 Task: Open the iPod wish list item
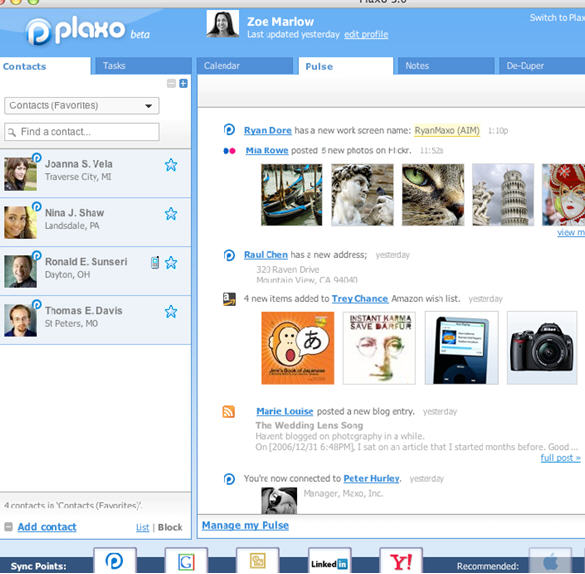(462, 348)
